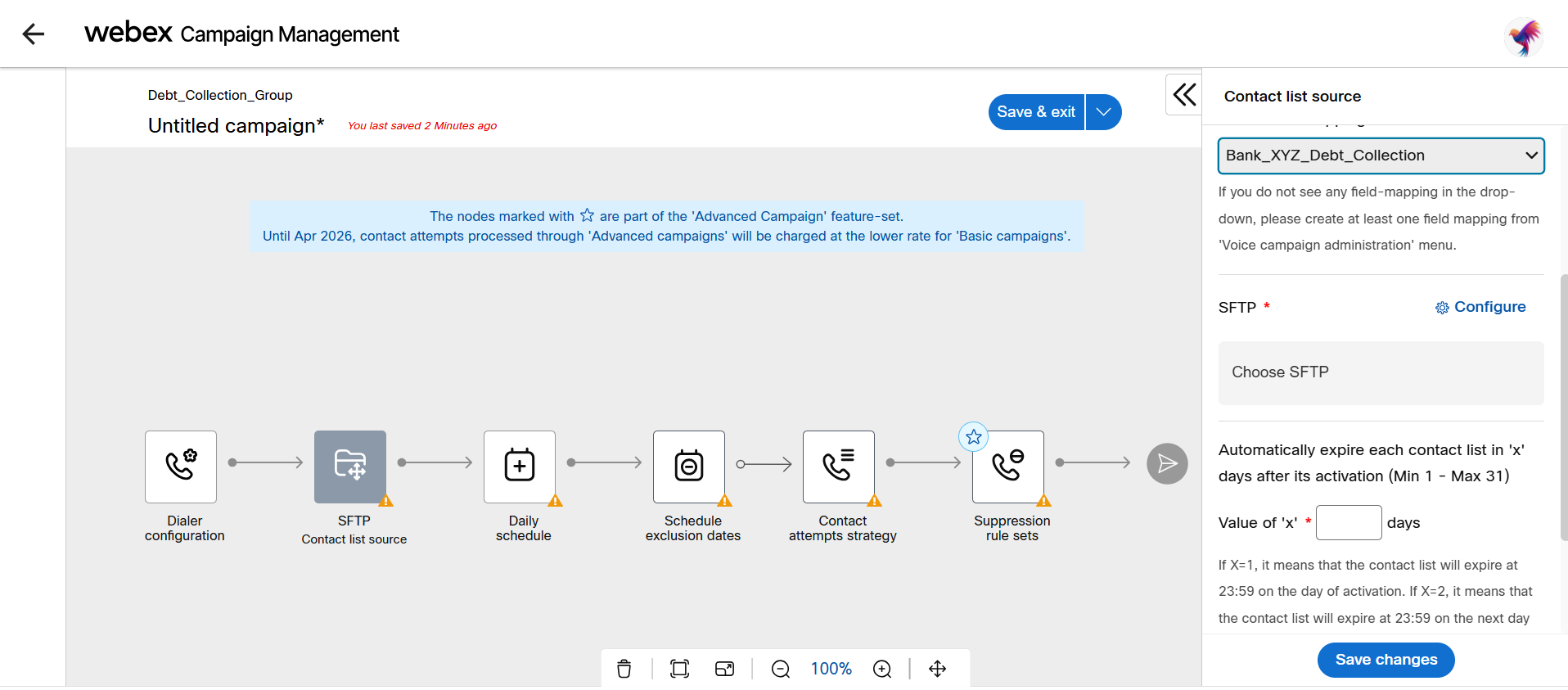Image resolution: width=1568 pixels, height=690 pixels.
Task: Click the Webex Campaign Management logo
Action: (241, 34)
